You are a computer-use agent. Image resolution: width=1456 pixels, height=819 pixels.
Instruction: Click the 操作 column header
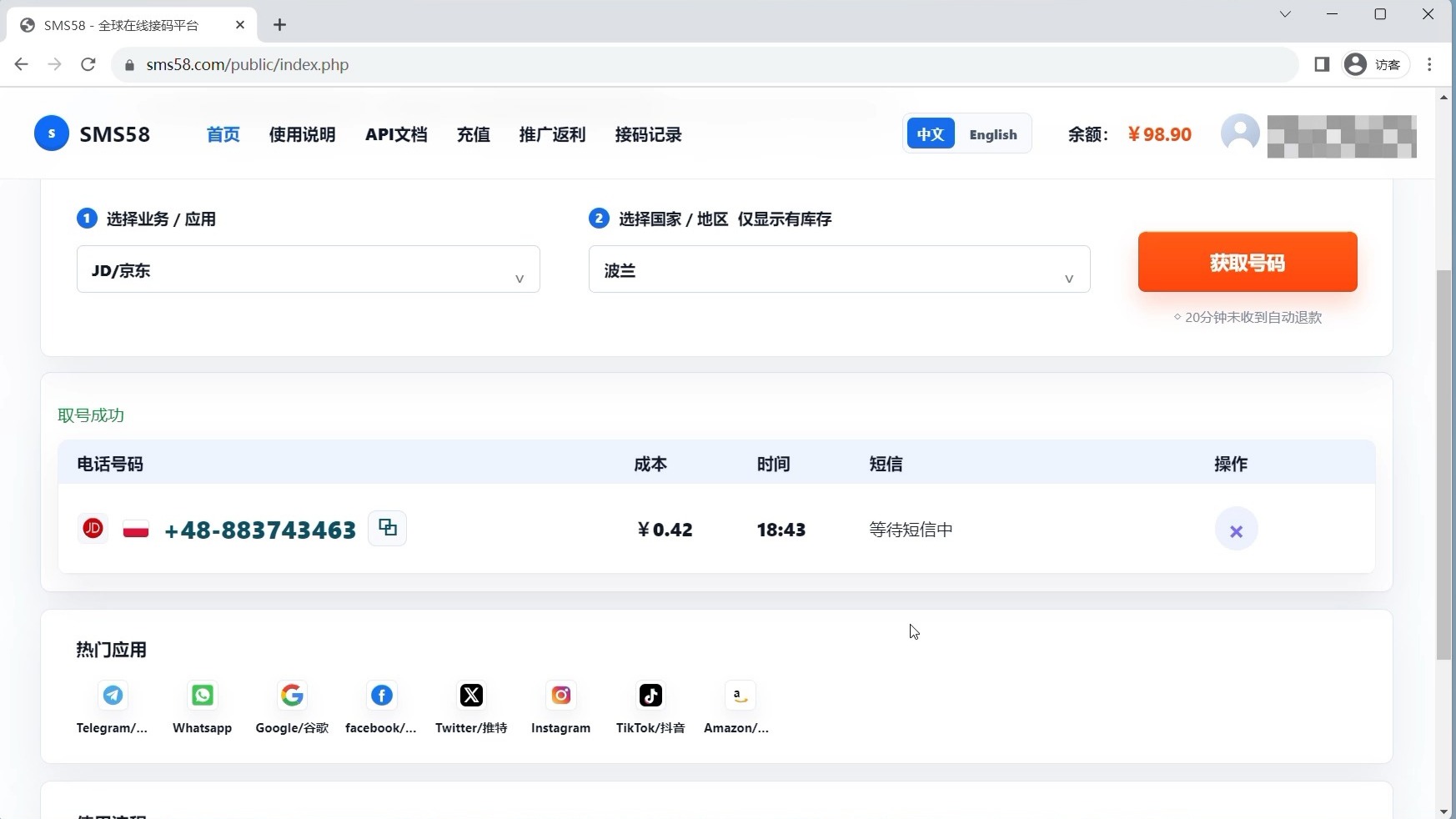[1231, 464]
